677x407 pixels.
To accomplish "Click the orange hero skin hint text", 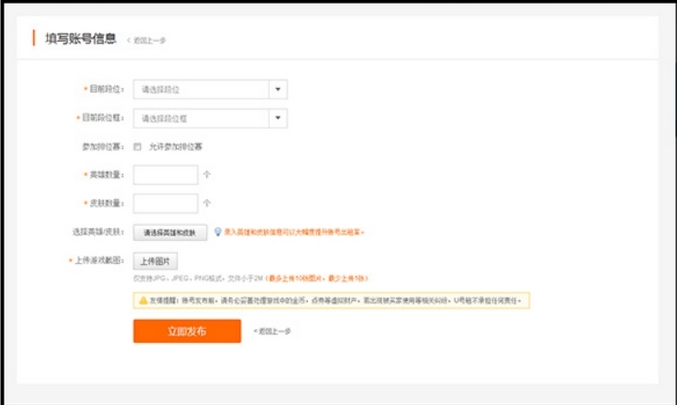I will tap(294, 232).
